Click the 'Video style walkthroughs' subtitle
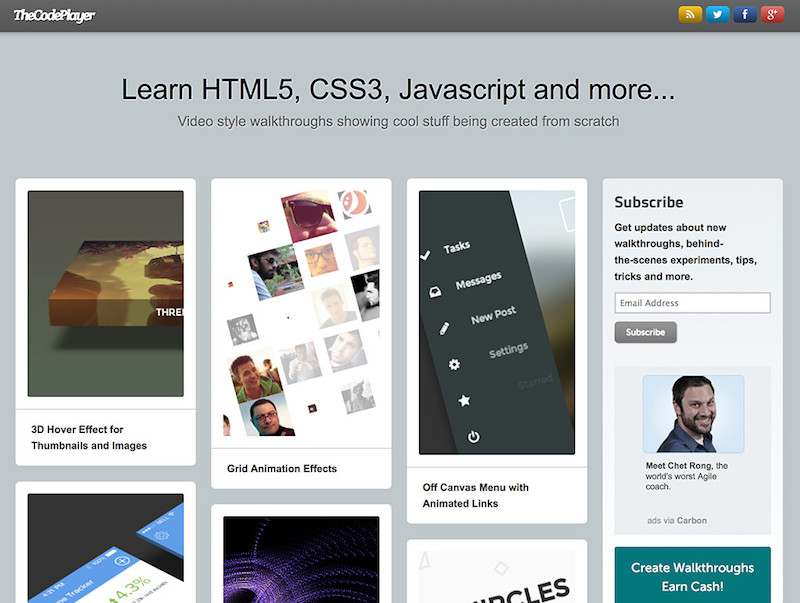The height and width of the screenshot is (603, 800). [x=398, y=121]
